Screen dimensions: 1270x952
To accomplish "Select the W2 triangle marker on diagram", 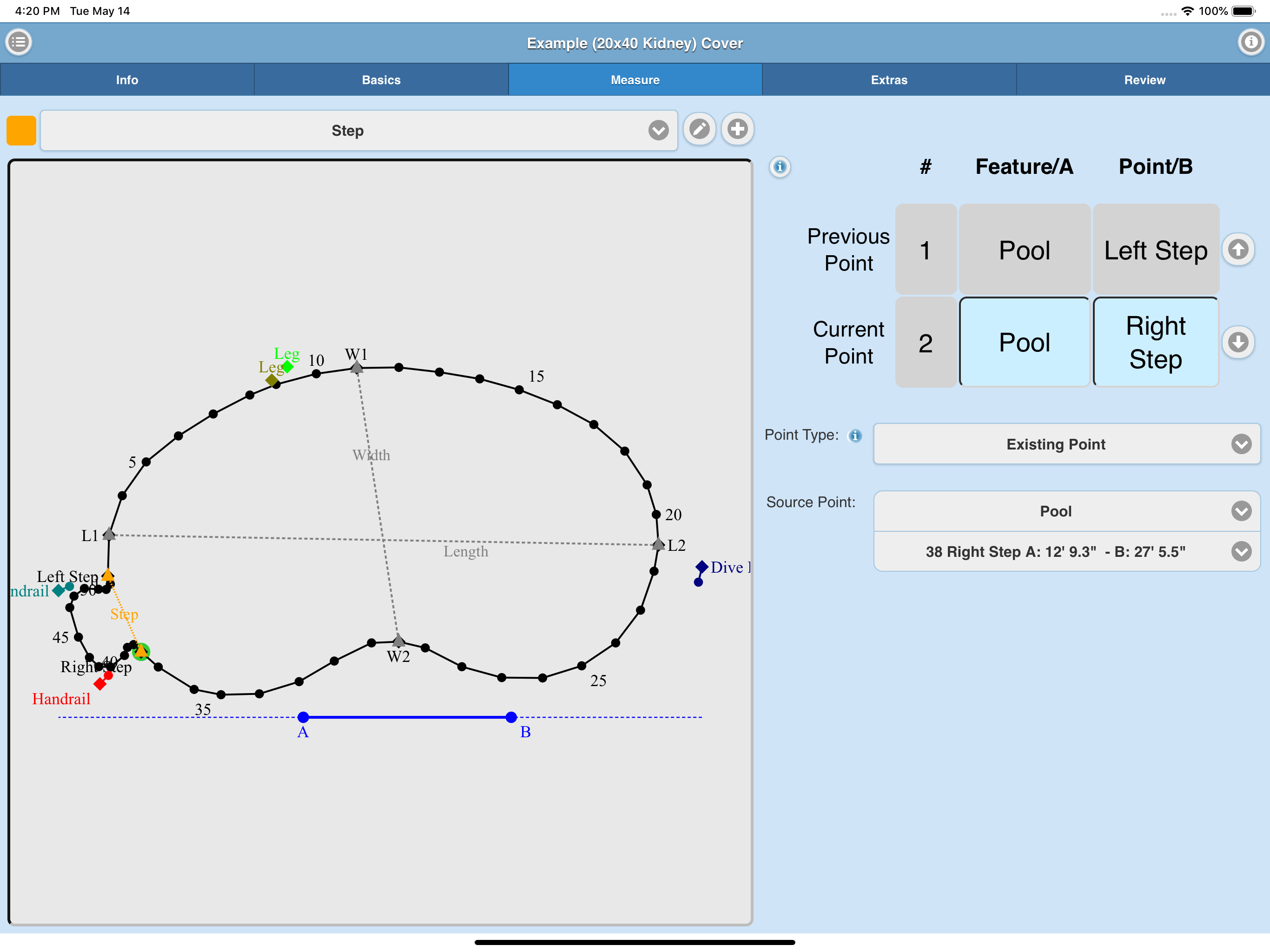I will click(x=398, y=640).
